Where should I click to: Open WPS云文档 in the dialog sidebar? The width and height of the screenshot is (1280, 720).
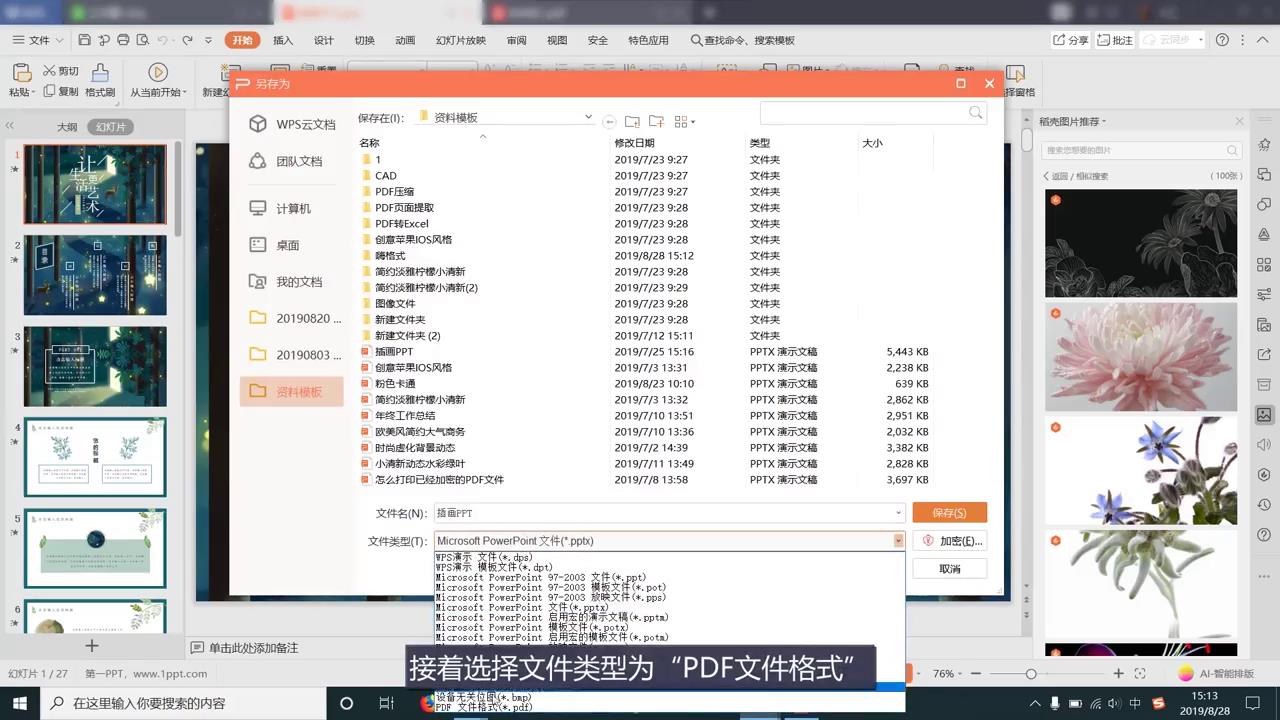point(292,124)
